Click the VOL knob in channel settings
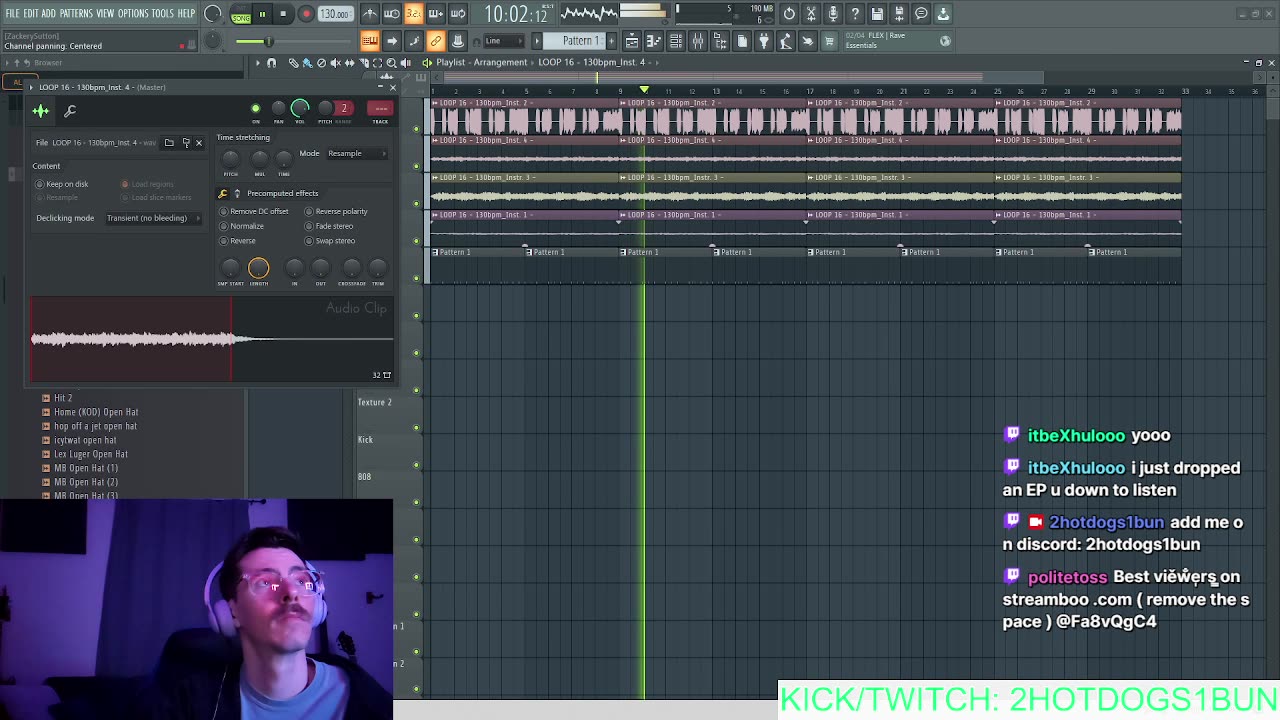The image size is (1280, 720). tap(300, 108)
